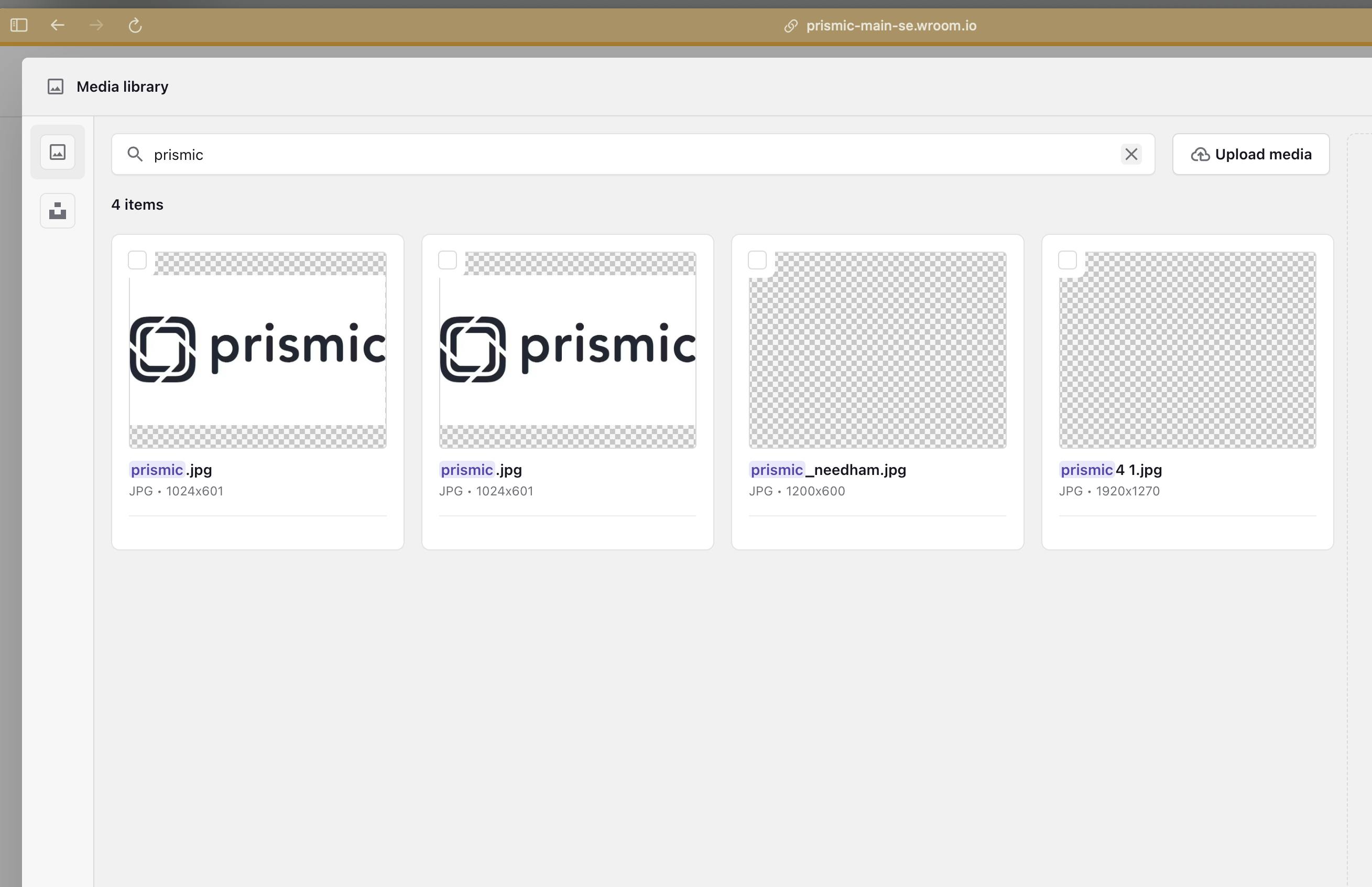
Task: Click the prismic-main-se.wroom.io address
Action: pos(891,26)
